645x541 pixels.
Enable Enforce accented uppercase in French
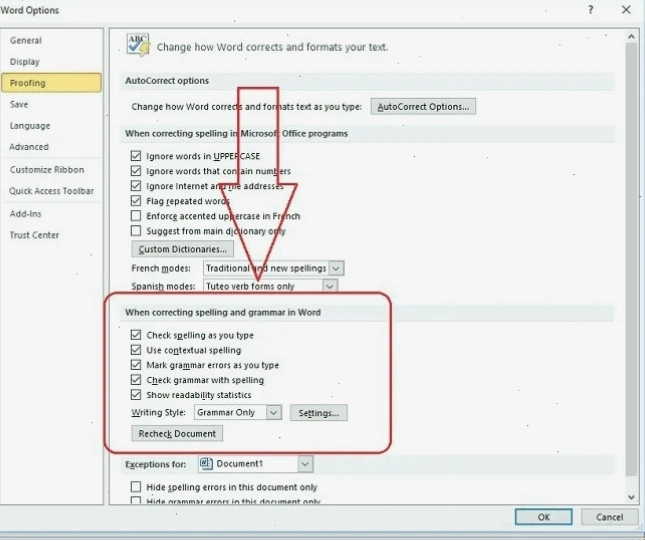pos(136,216)
